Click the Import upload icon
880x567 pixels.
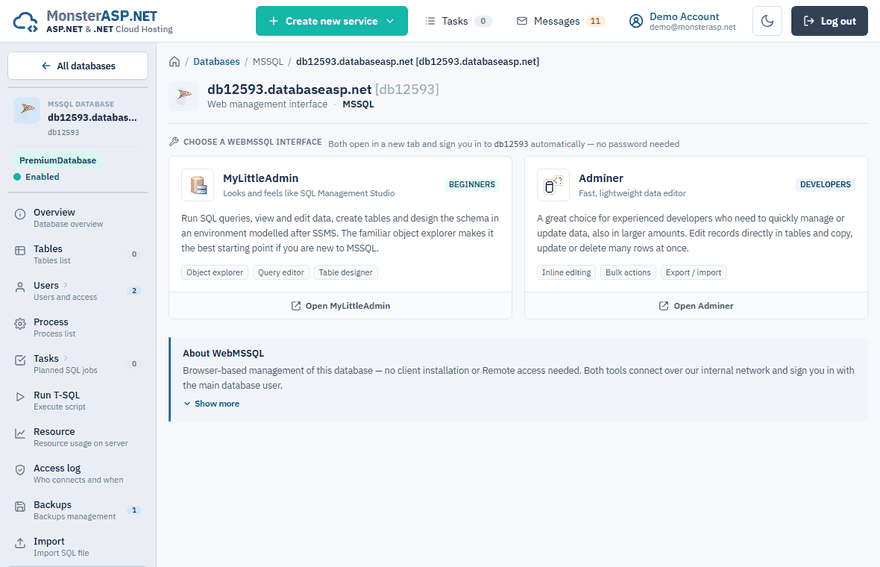20,543
